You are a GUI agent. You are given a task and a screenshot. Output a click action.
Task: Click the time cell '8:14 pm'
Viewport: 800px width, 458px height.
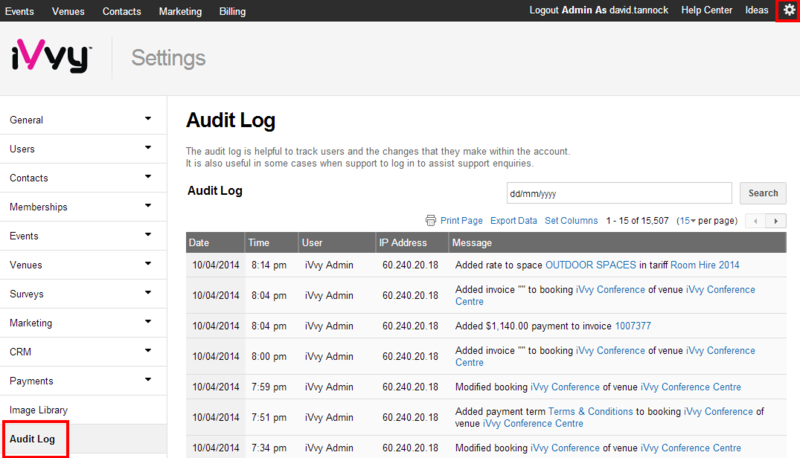tap(269, 265)
